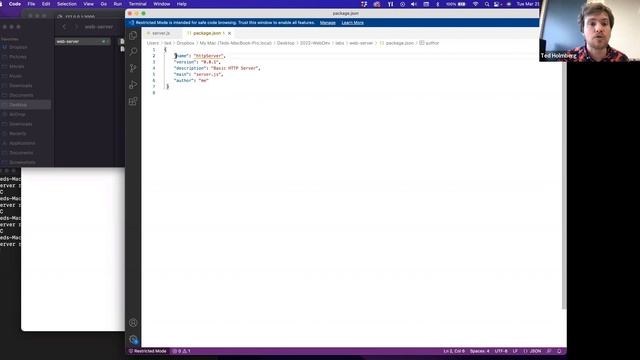
Task: Open the Explorer view in activity bar
Action: [133, 36]
